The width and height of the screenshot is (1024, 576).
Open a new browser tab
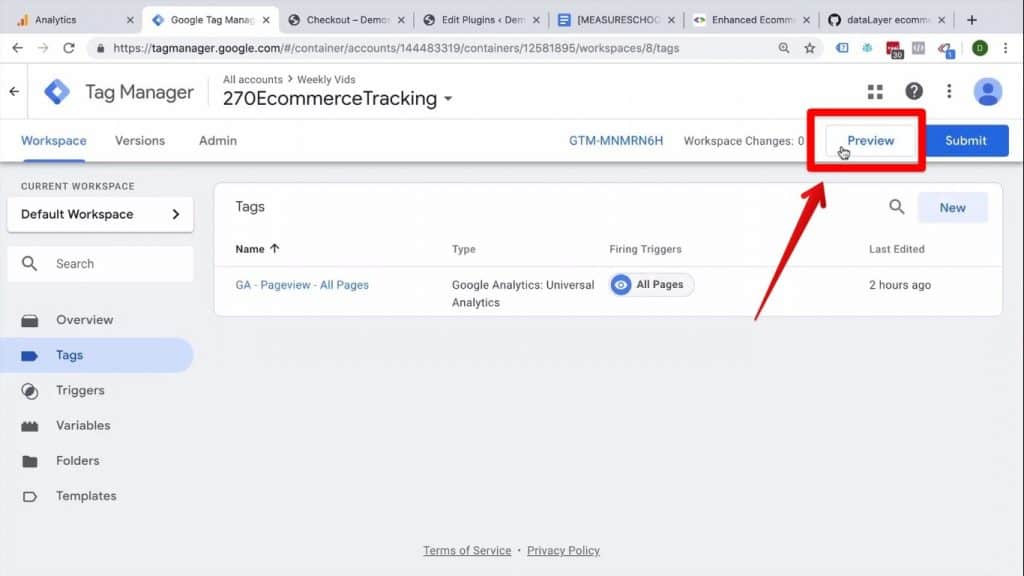[x=972, y=20]
